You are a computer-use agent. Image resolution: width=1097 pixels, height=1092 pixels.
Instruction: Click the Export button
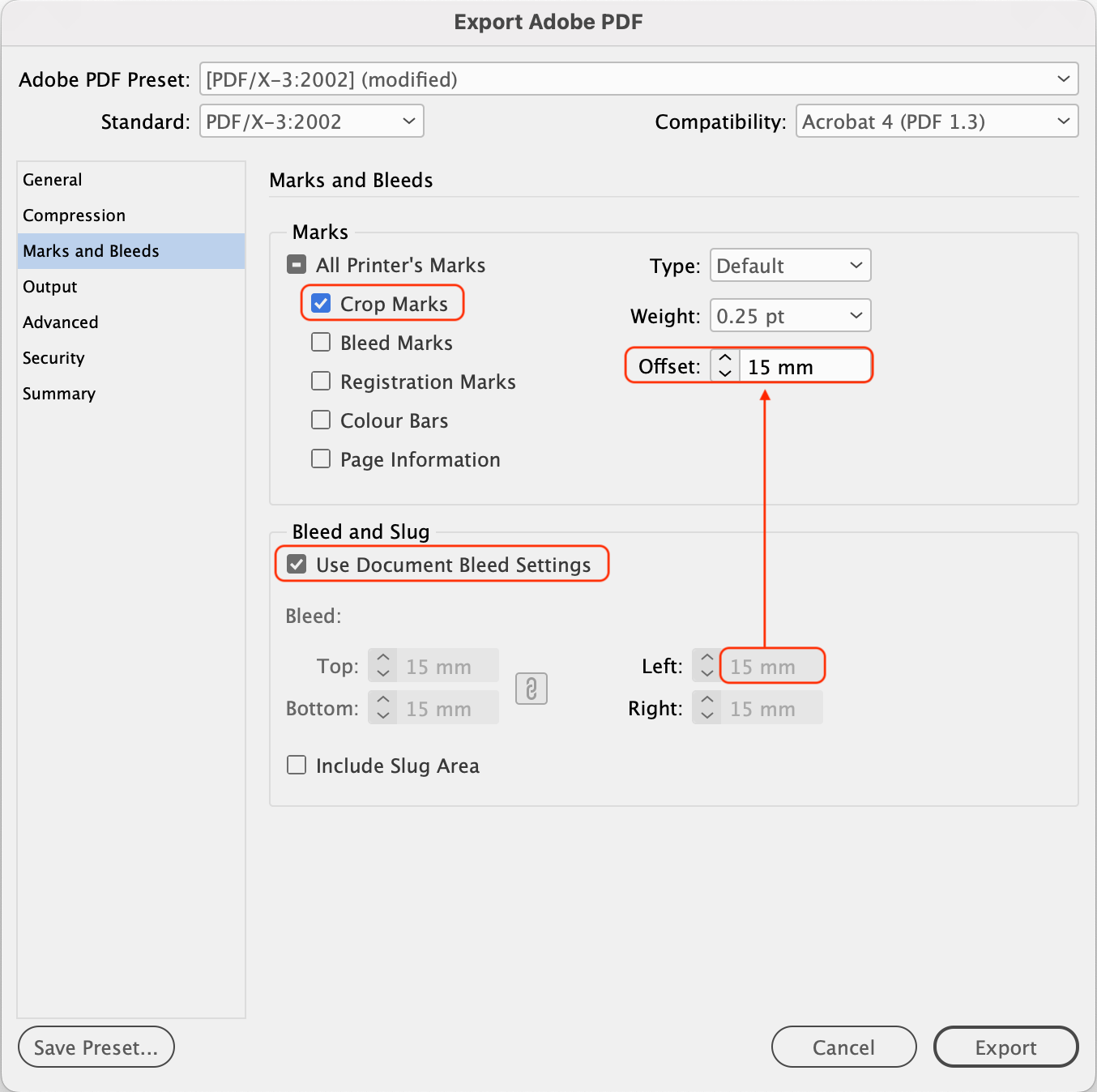(1005, 1047)
